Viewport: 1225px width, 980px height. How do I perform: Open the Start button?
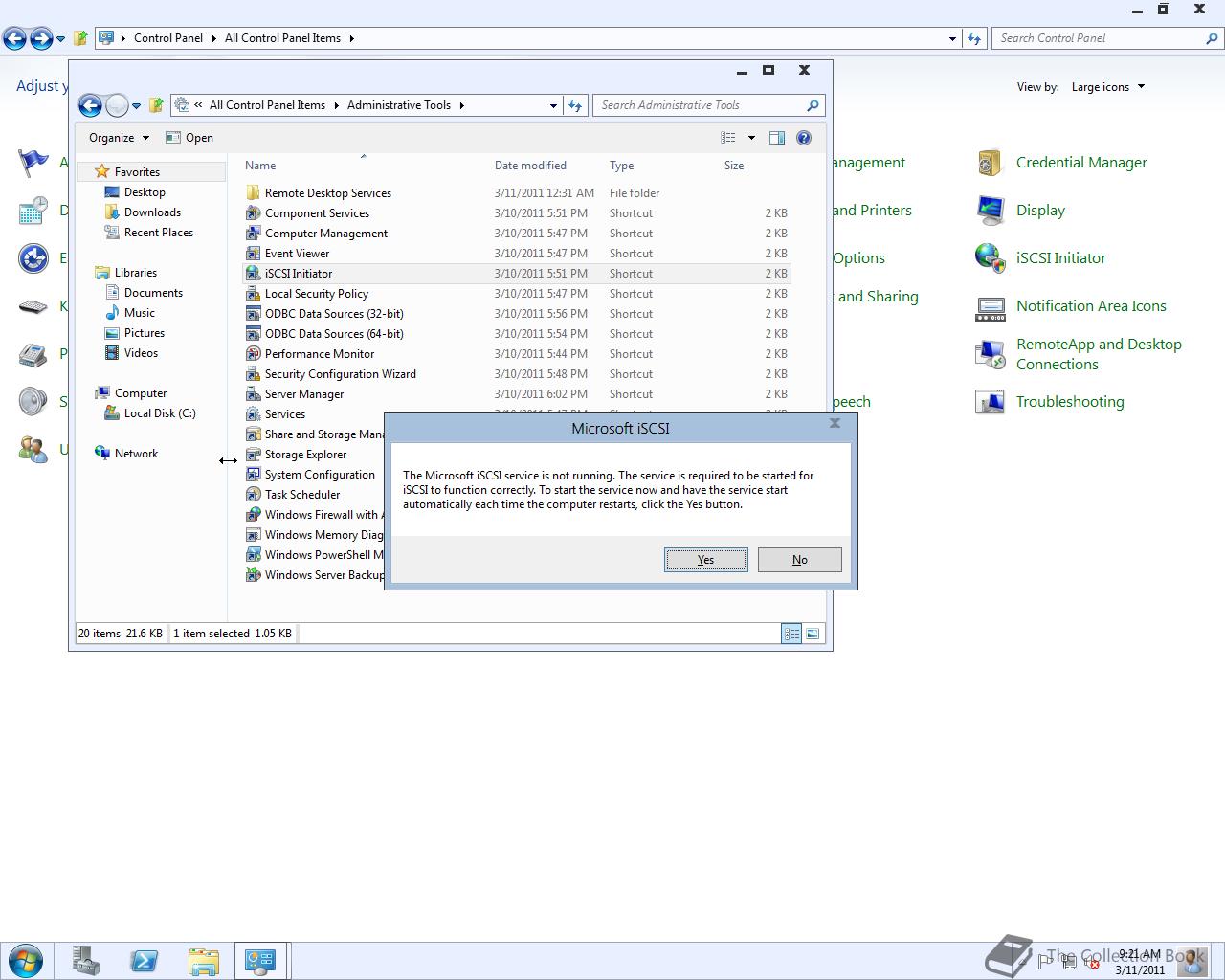[x=25, y=961]
